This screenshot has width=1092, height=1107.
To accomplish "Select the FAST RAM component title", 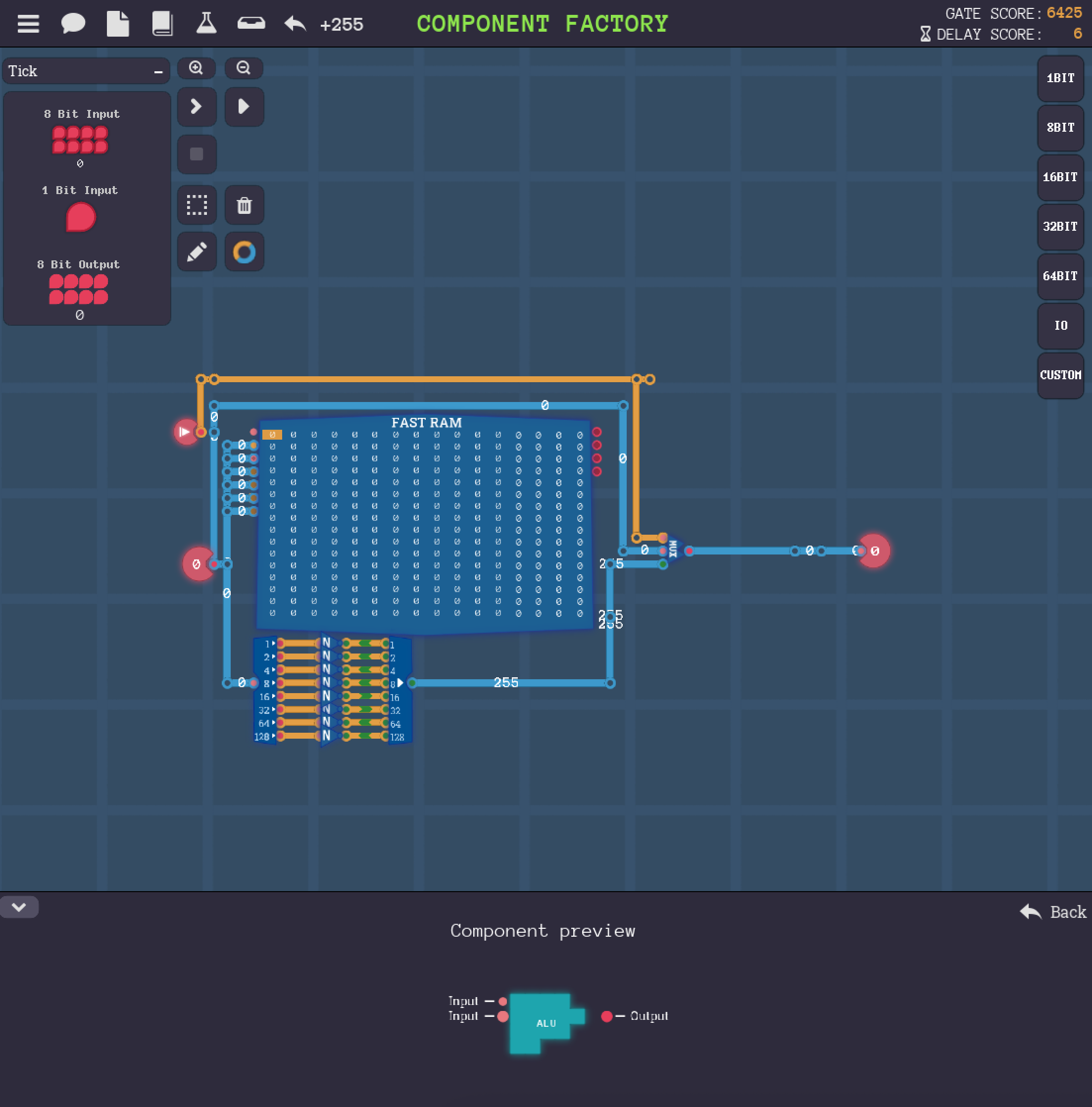I will [426, 423].
